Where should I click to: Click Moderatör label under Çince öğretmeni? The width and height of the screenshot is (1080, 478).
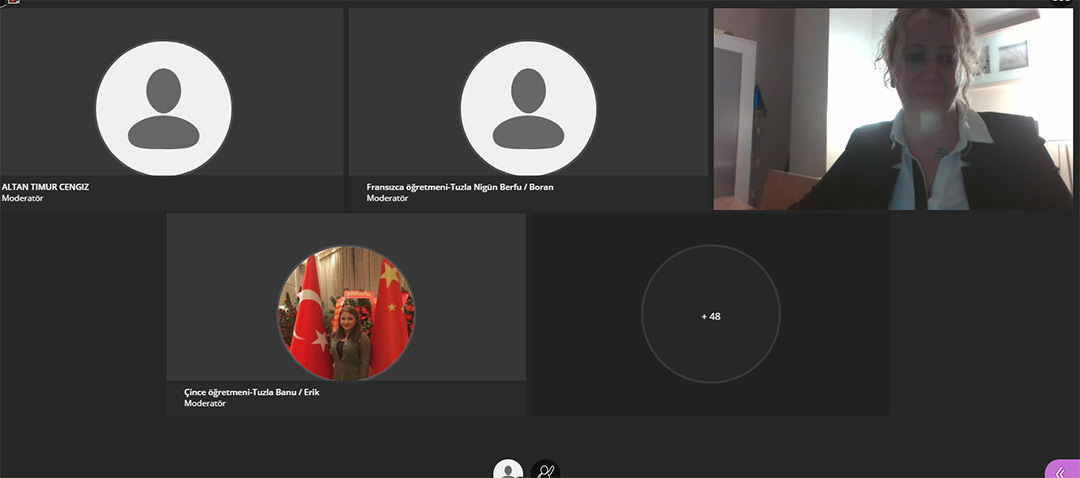click(x=205, y=404)
